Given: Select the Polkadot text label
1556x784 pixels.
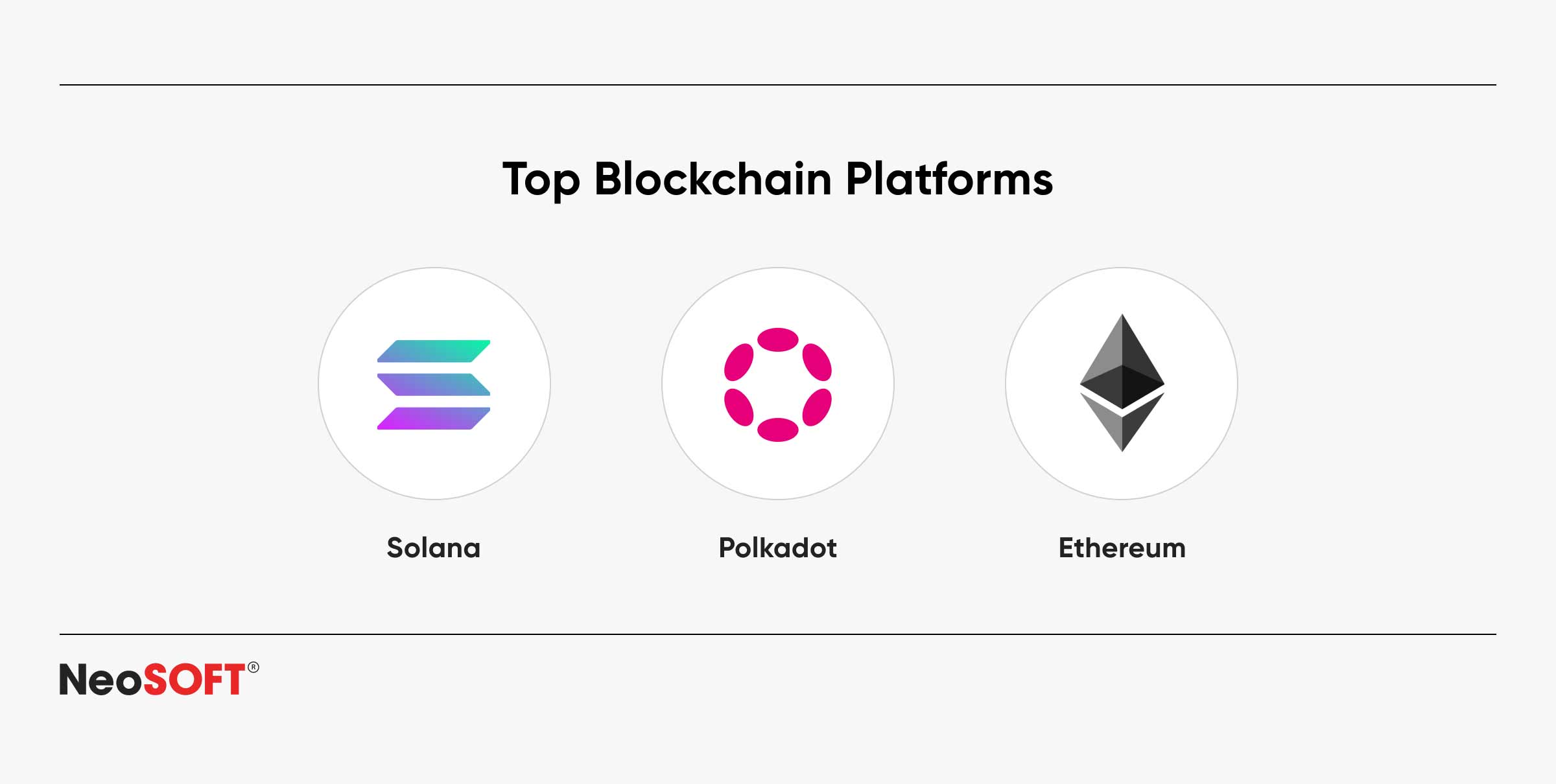Looking at the screenshot, I should 777,548.
